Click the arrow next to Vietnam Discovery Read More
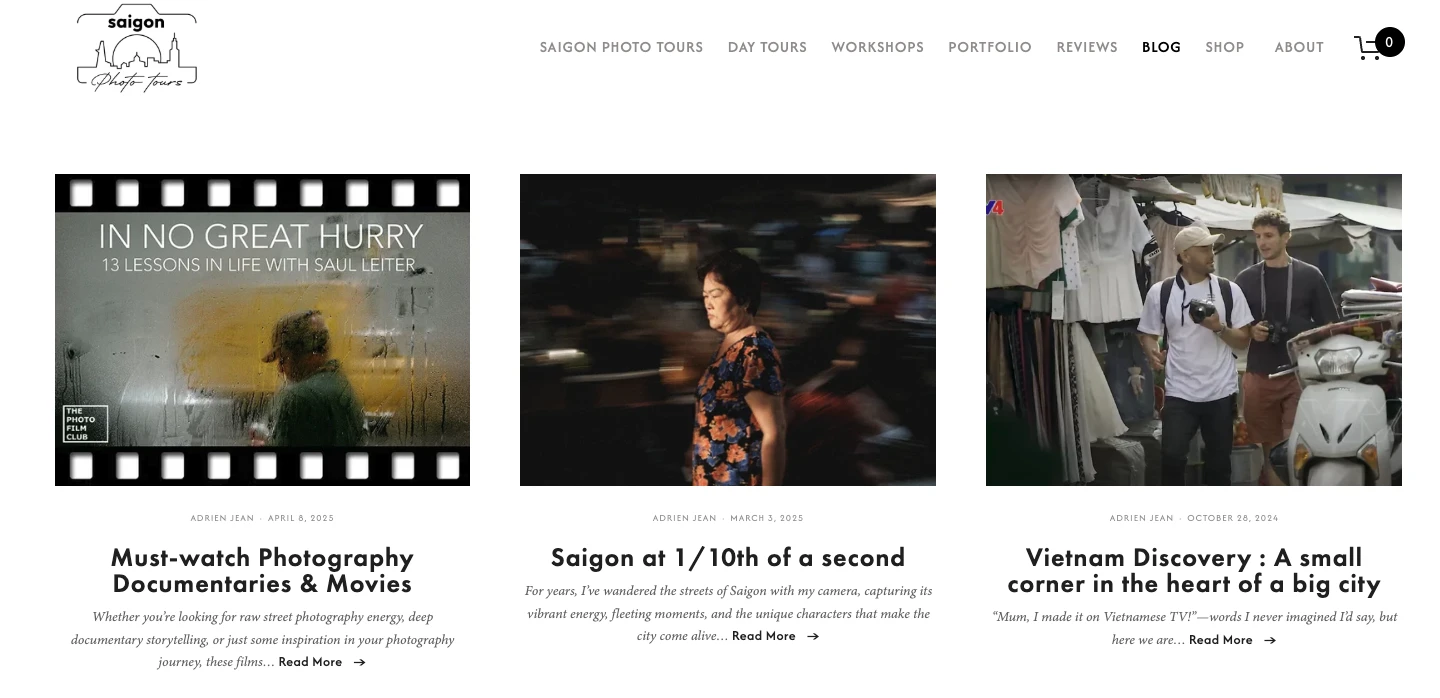Image resolution: width=1440 pixels, height=698 pixels. point(1269,640)
